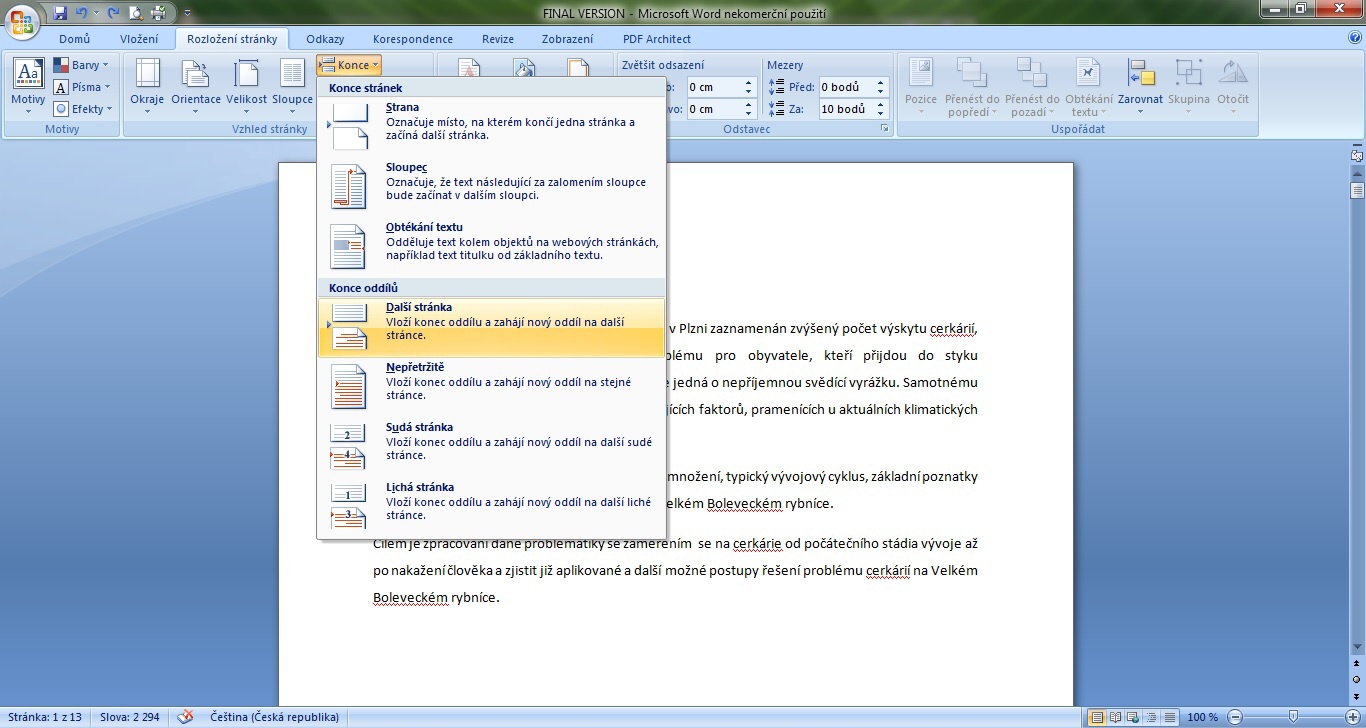Click the zoom slider in status bar
Image resolution: width=1366 pixels, height=728 pixels.
(x=1293, y=717)
